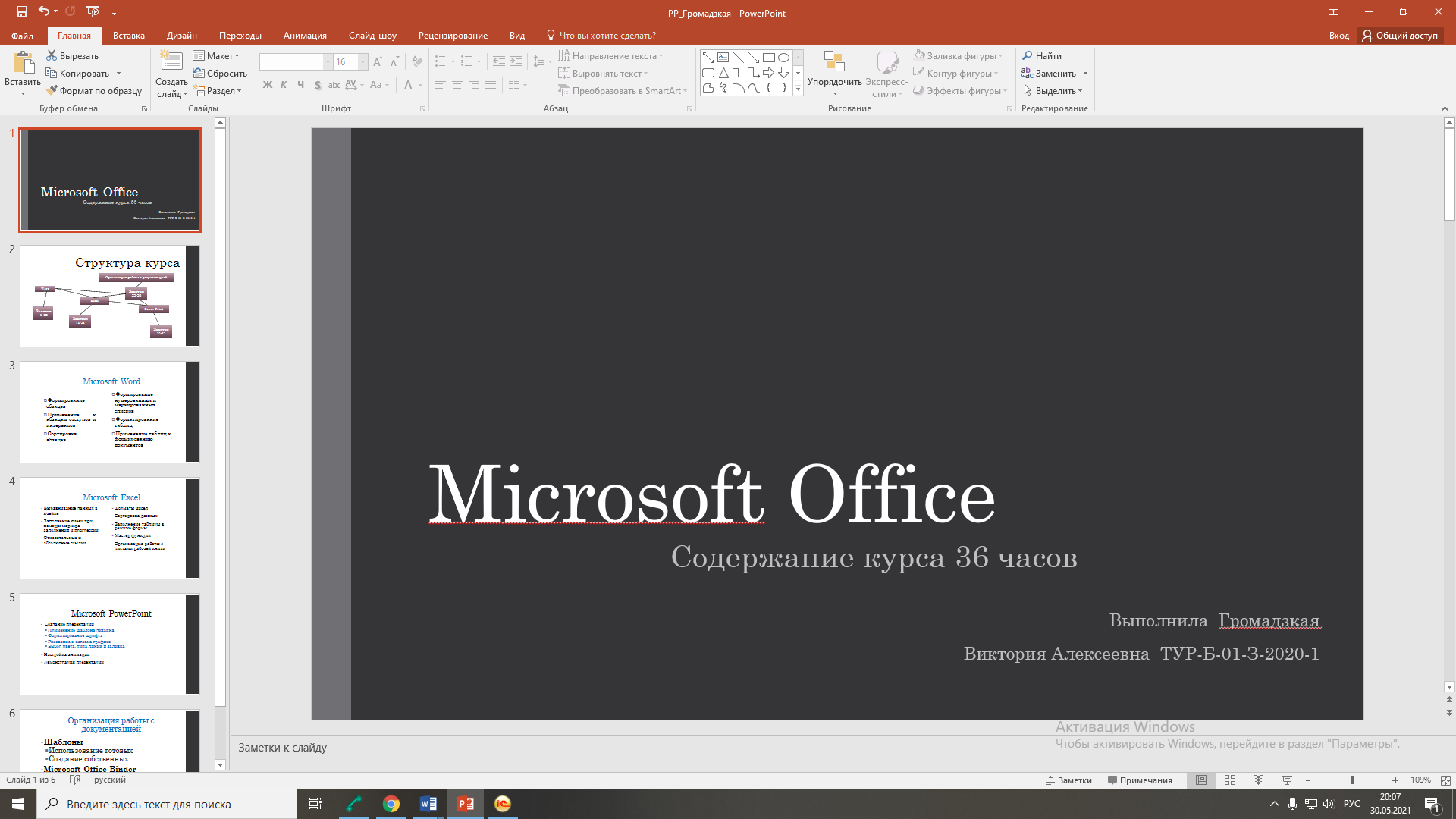
Task: Open Word from the taskbar
Action: pyautogui.click(x=428, y=804)
